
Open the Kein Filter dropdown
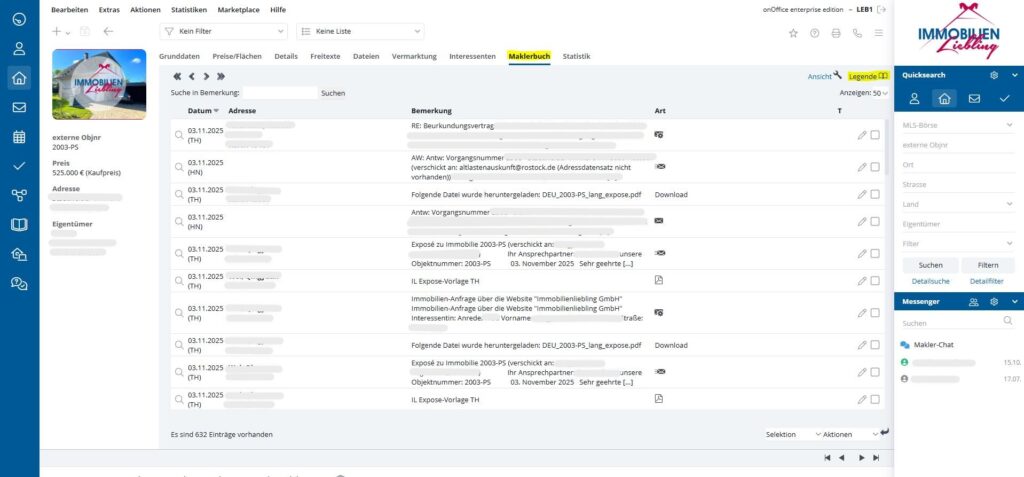(224, 32)
